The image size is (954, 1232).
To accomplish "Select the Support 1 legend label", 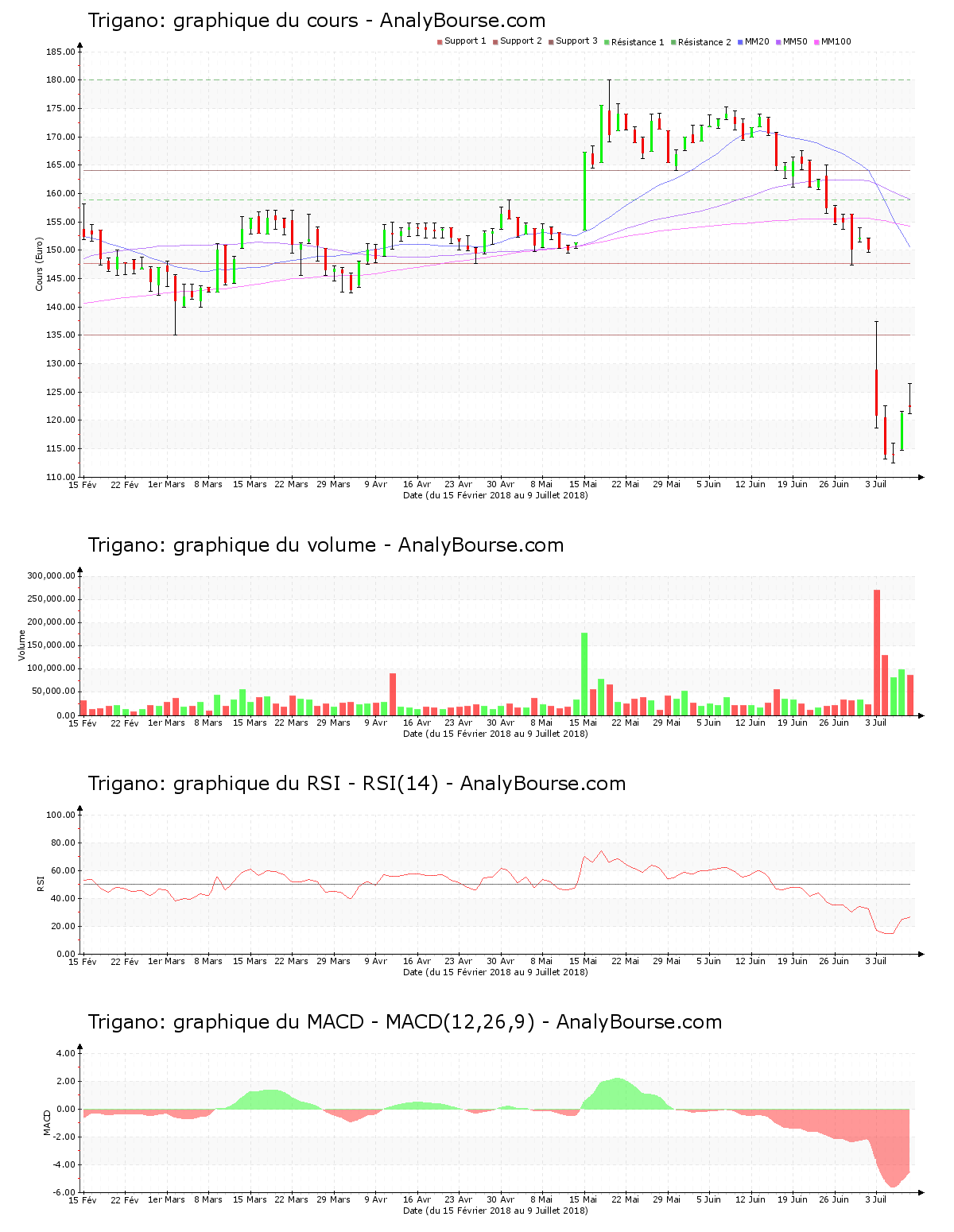I will [x=465, y=41].
